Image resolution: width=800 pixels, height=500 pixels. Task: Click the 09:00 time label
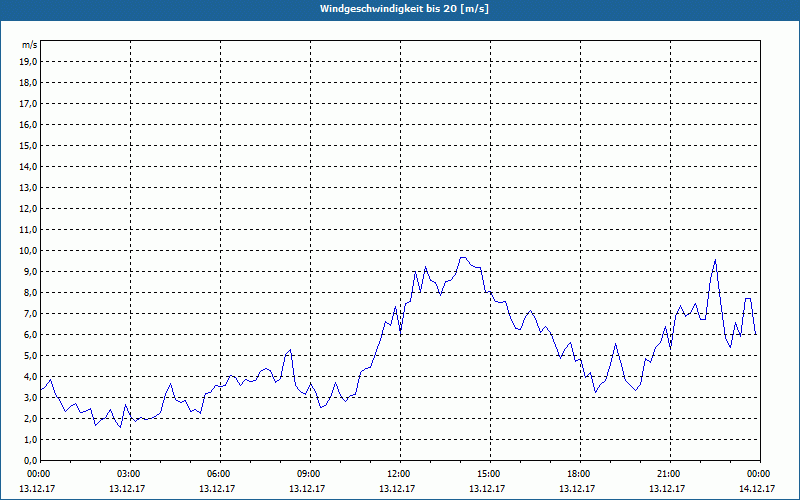[x=307, y=474]
